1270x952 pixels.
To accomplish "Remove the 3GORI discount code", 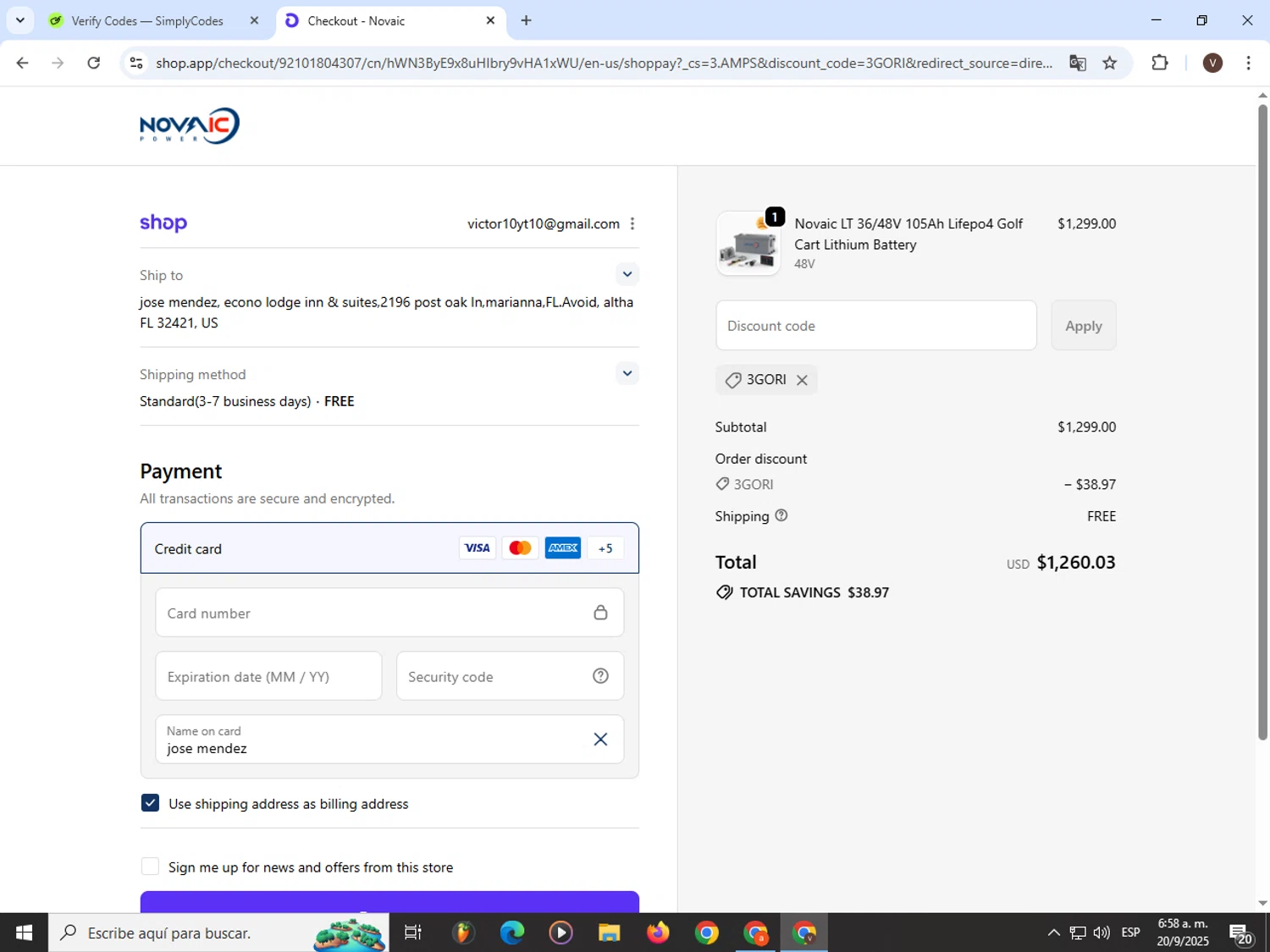I will 802,380.
